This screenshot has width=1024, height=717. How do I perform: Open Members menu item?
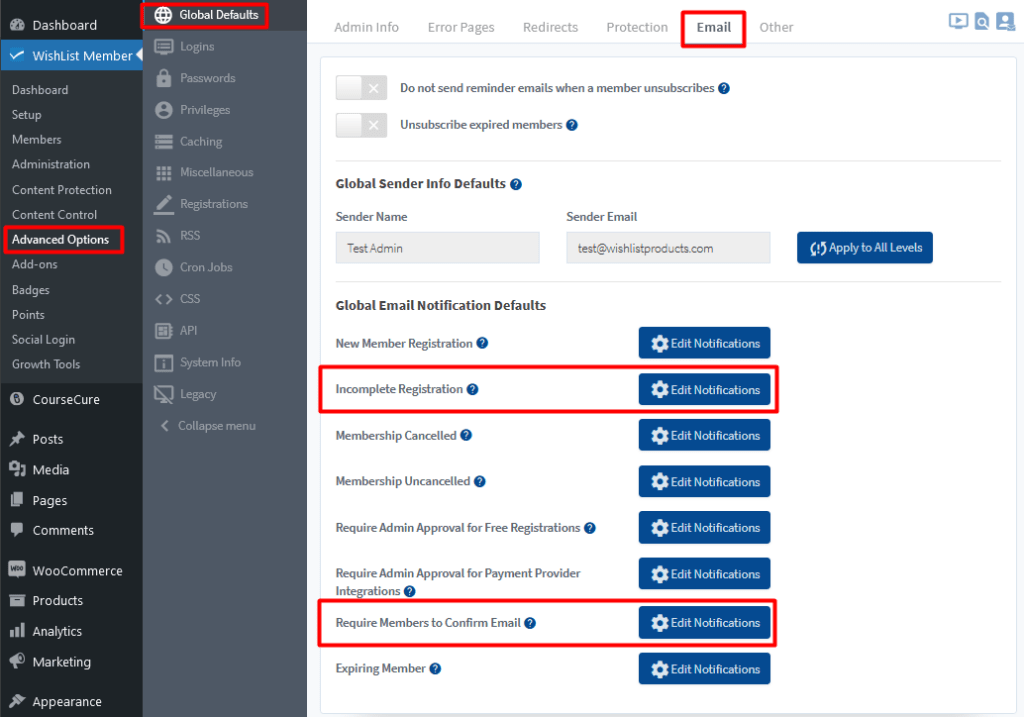point(37,140)
